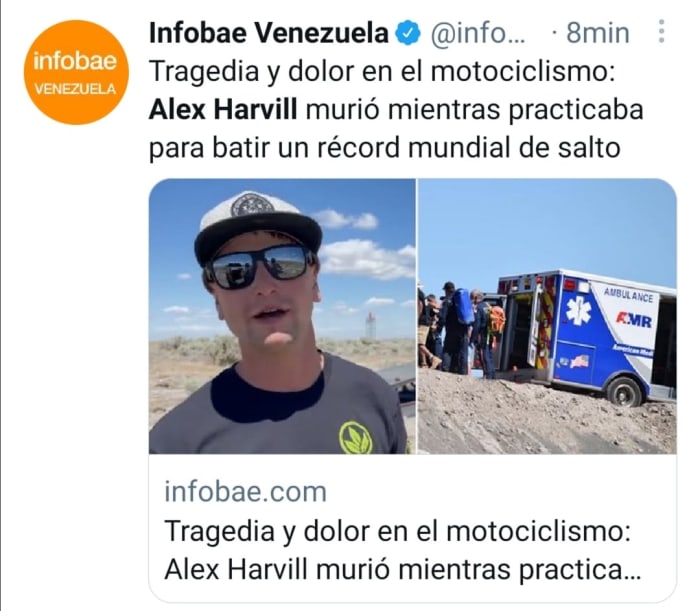Open the truncated @info... handle

(x=478, y=33)
